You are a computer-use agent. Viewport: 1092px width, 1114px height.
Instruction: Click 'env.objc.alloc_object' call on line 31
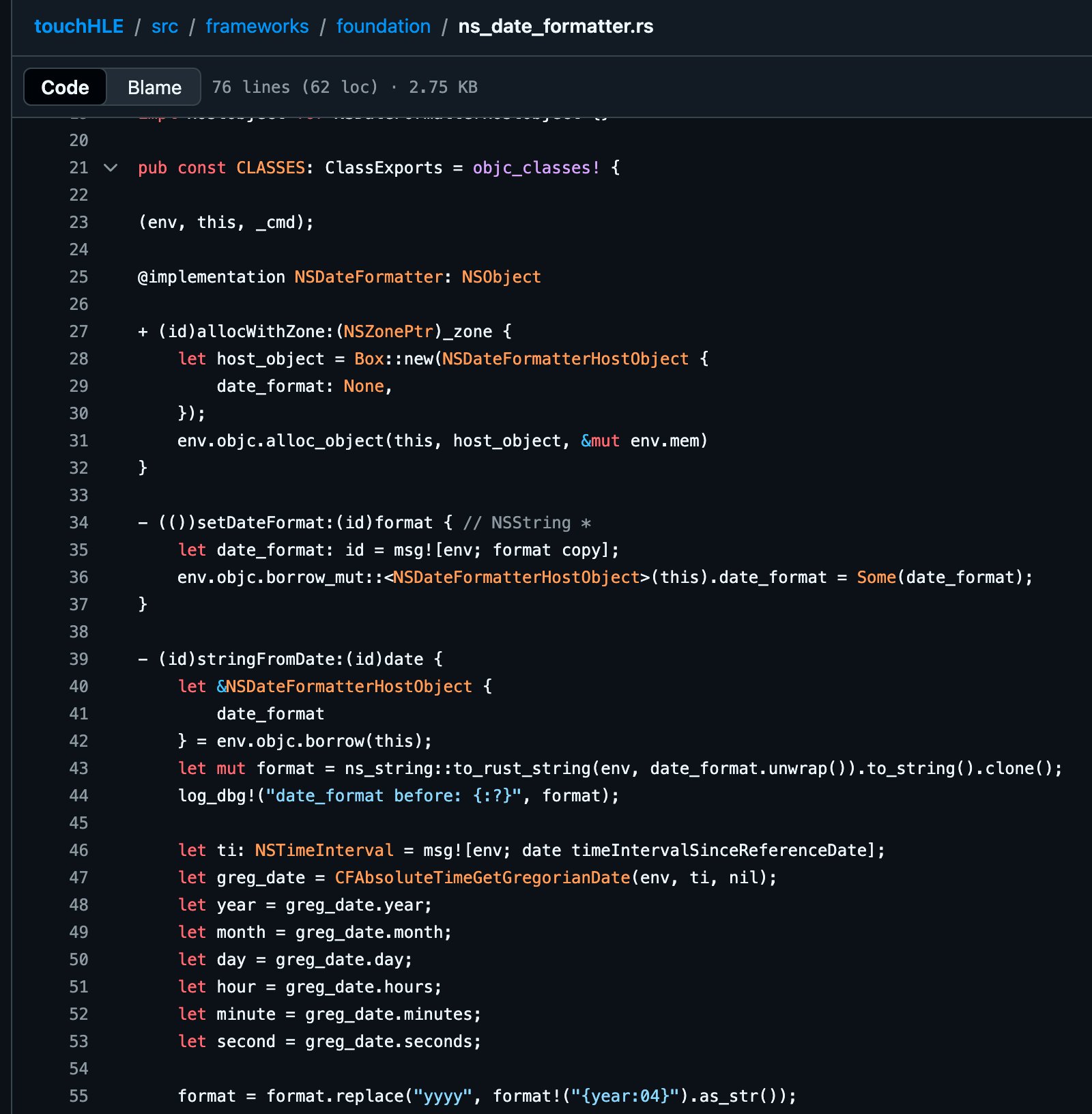(281, 441)
